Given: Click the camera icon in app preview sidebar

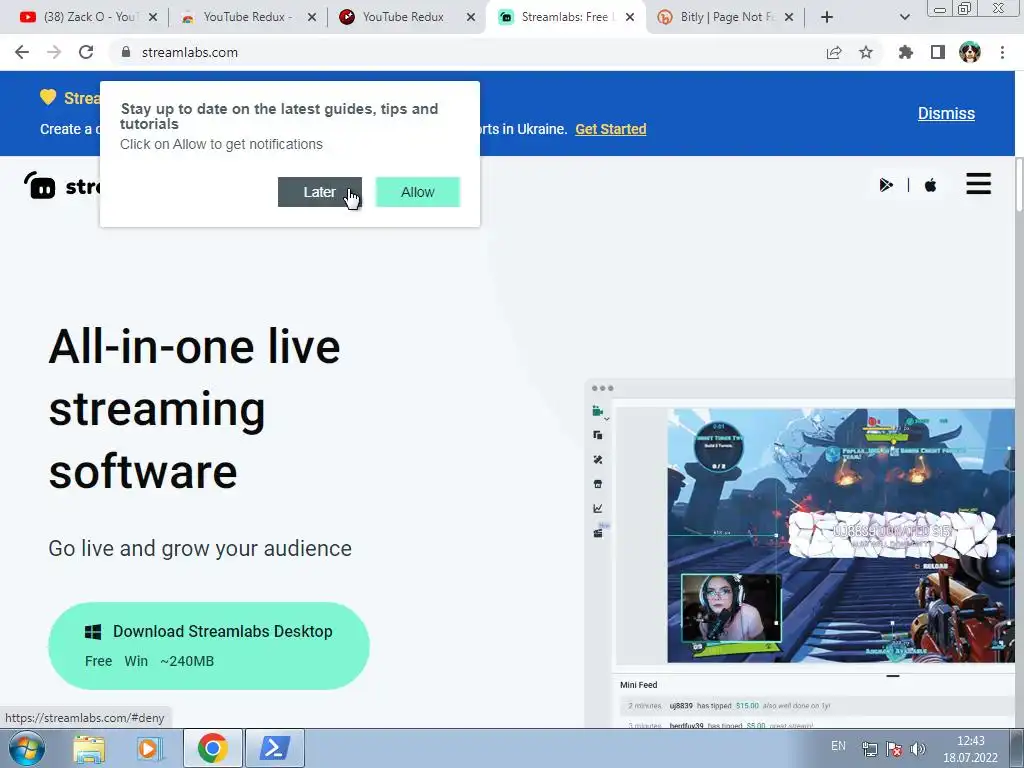Looking at the screenshot, I should click(x=597, y=411).
